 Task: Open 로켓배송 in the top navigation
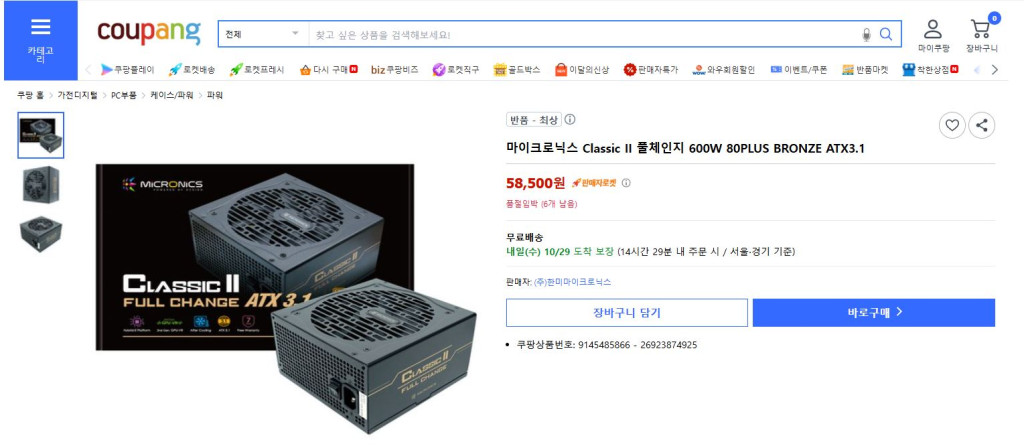point(191,70)
